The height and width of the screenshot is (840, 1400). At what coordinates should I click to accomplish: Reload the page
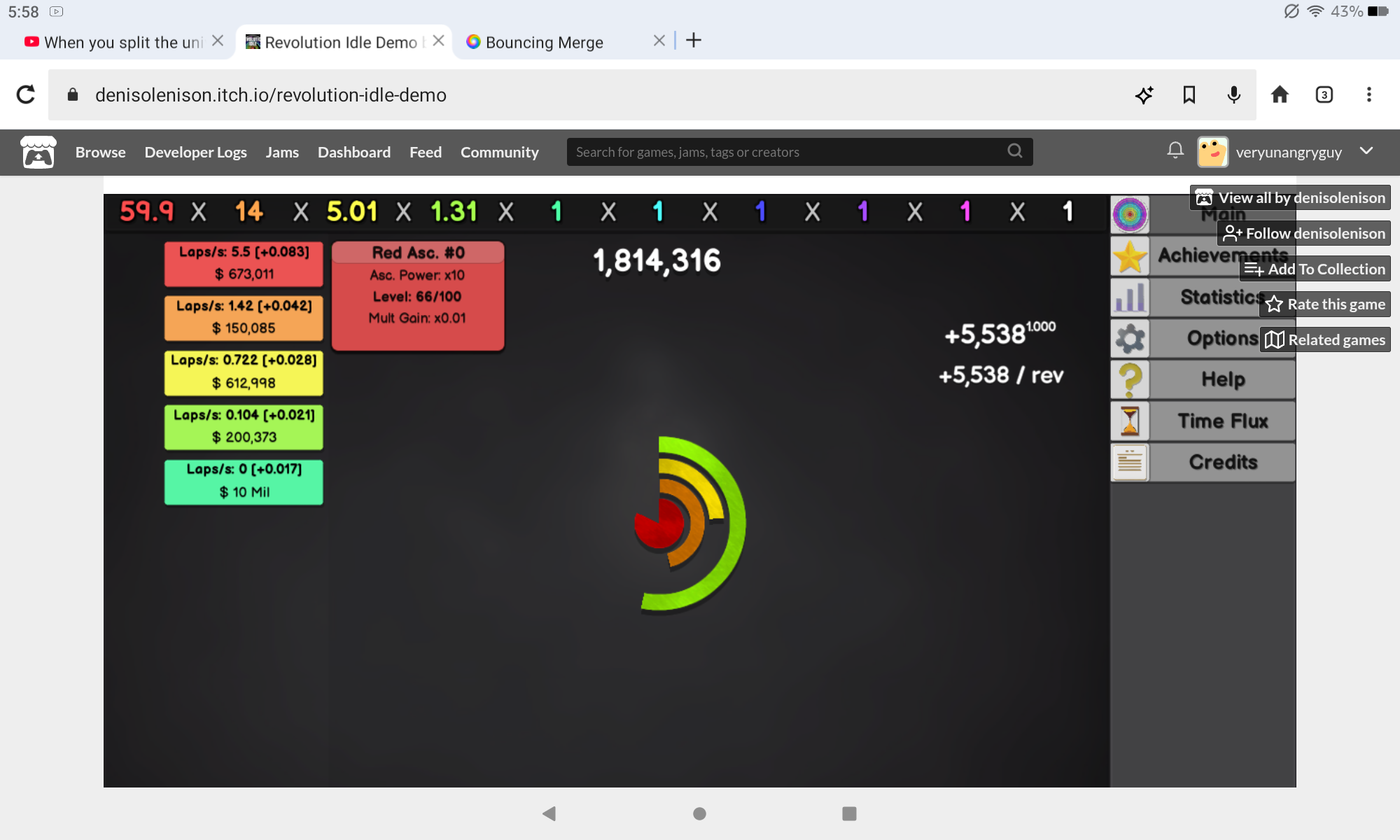tap(26, 94)
